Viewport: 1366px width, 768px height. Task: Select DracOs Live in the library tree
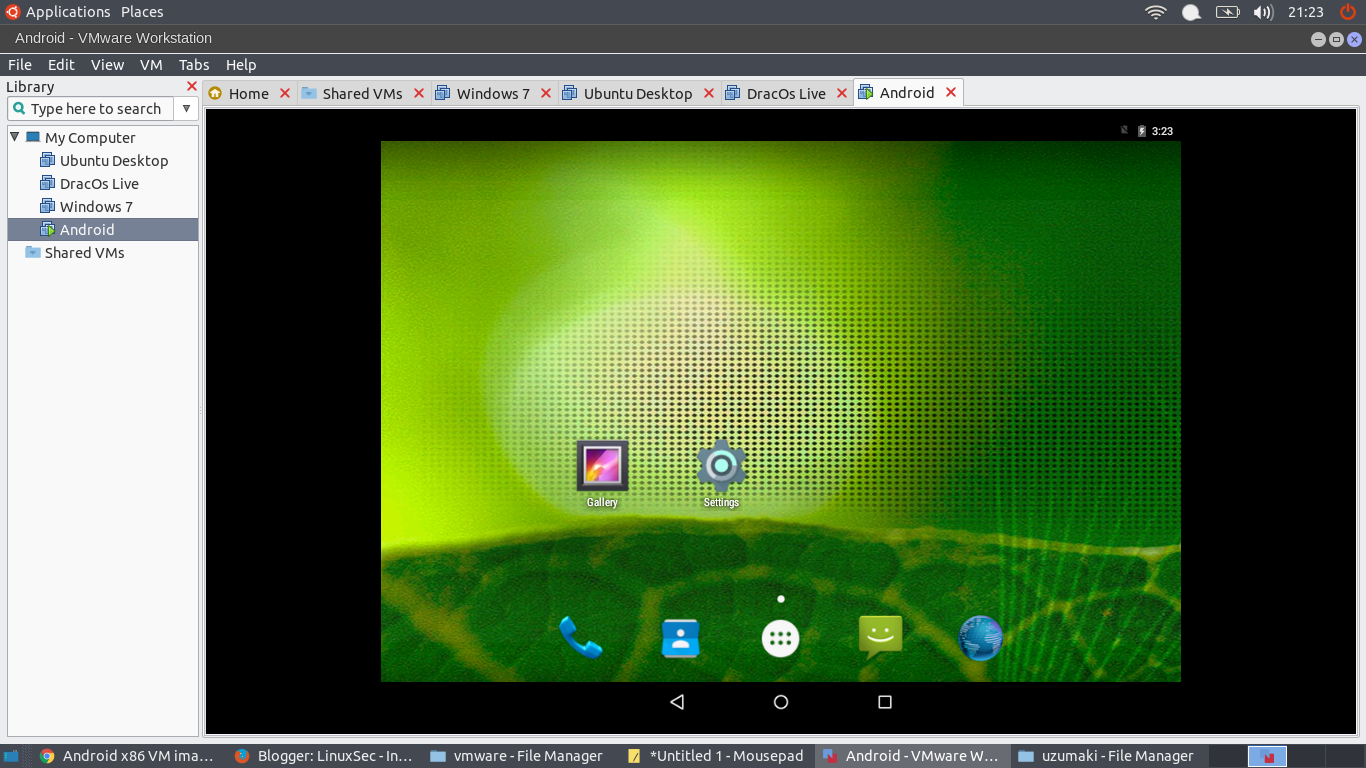[x=89, y=183]
